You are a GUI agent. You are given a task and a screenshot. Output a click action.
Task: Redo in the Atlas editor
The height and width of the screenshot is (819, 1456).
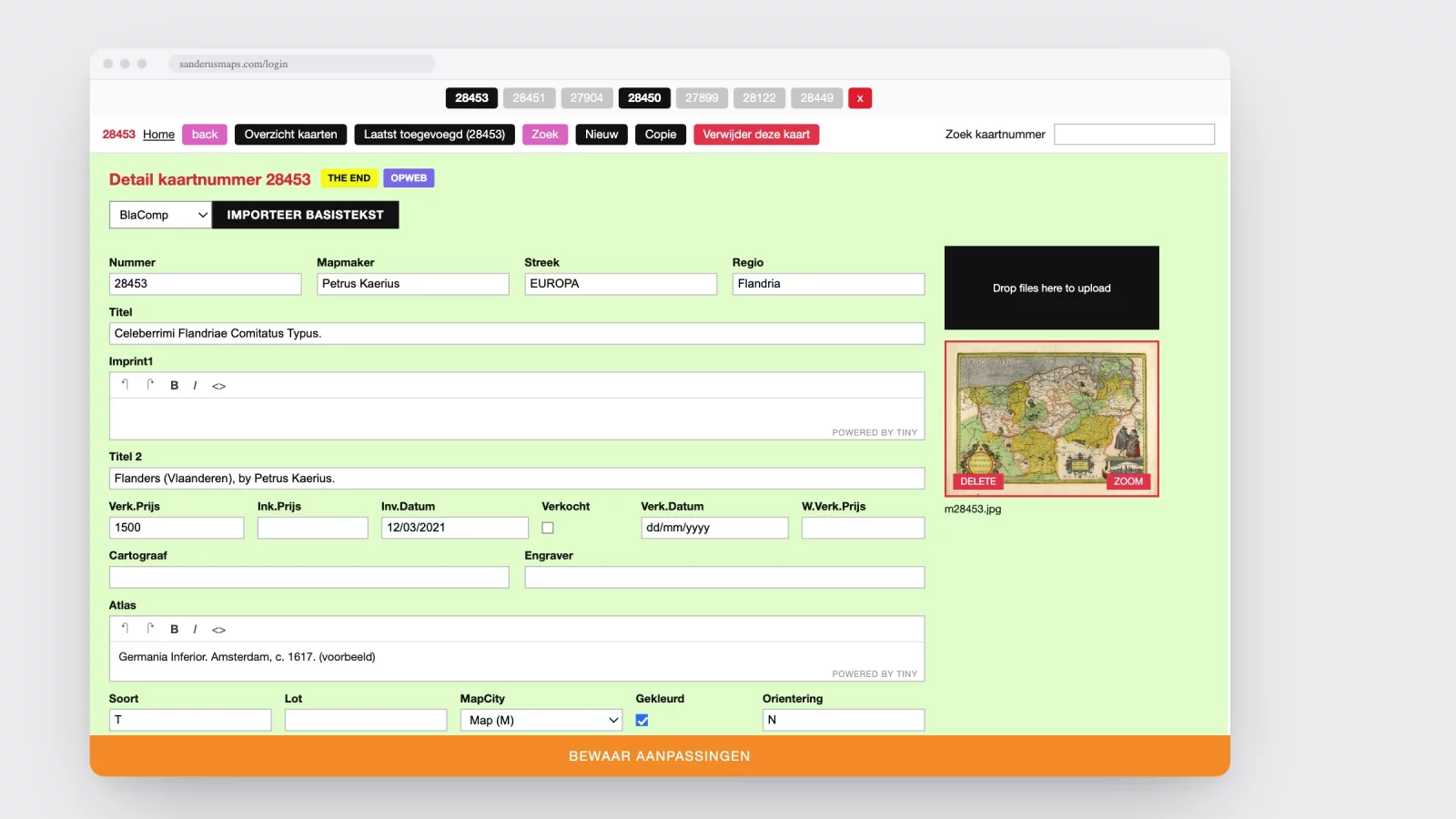[150, 629]
